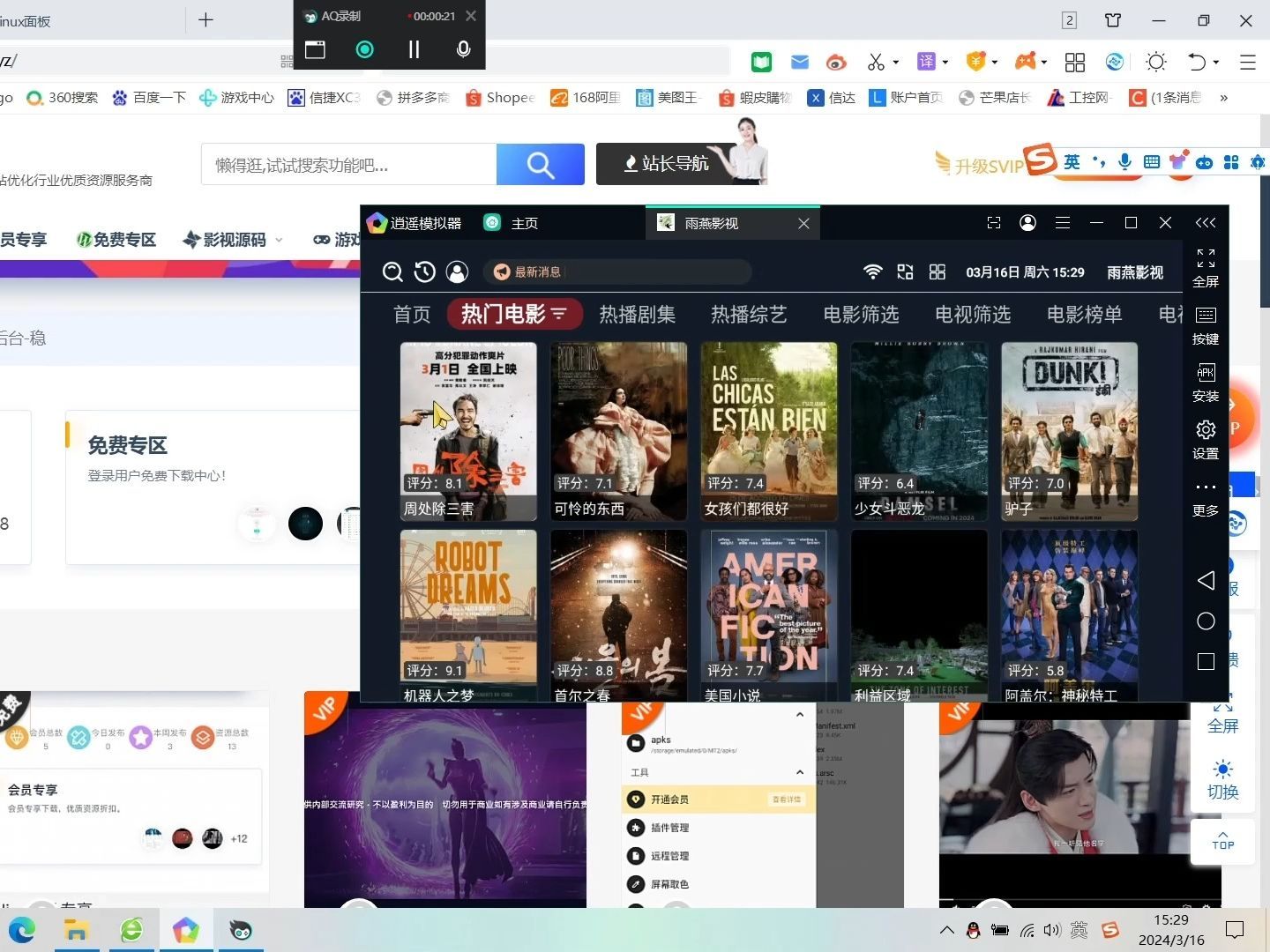Click the browser mail icon
The image size is (1270, 952).
pos(800,62)
